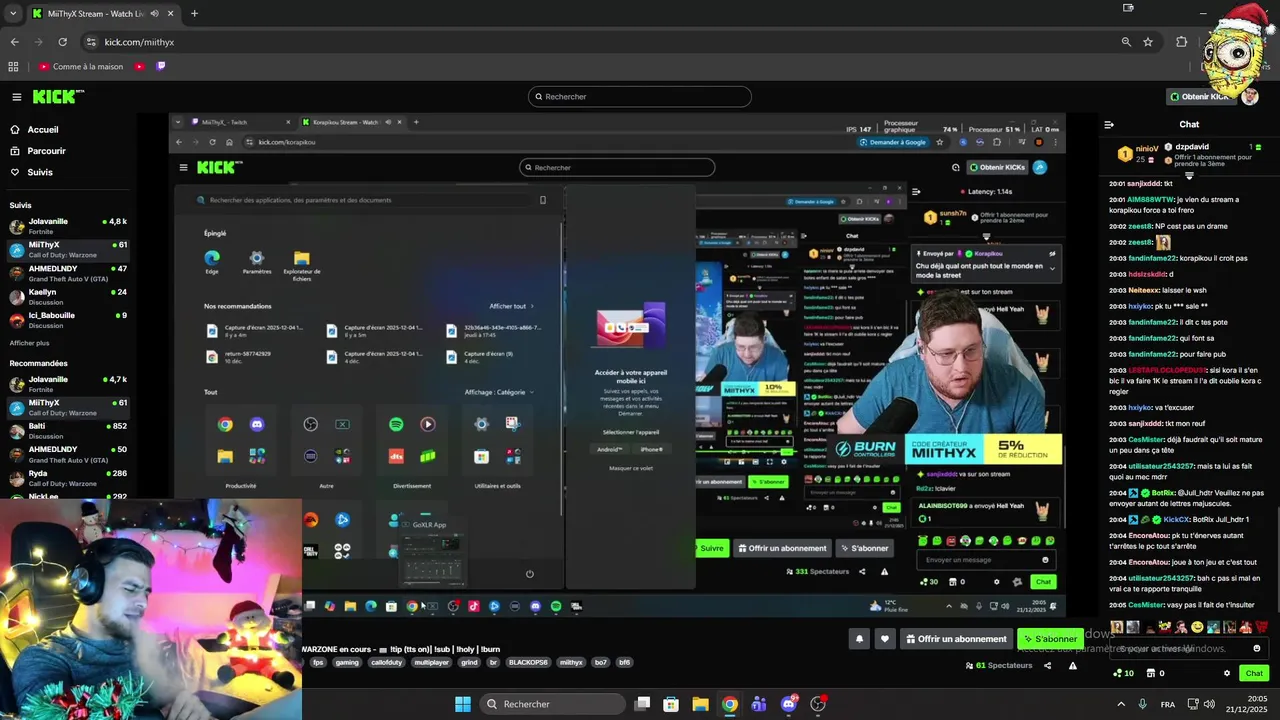Click the Windows taskbar Rechercher search box
Screen dimensions: 1280x720
coord(554,704)
